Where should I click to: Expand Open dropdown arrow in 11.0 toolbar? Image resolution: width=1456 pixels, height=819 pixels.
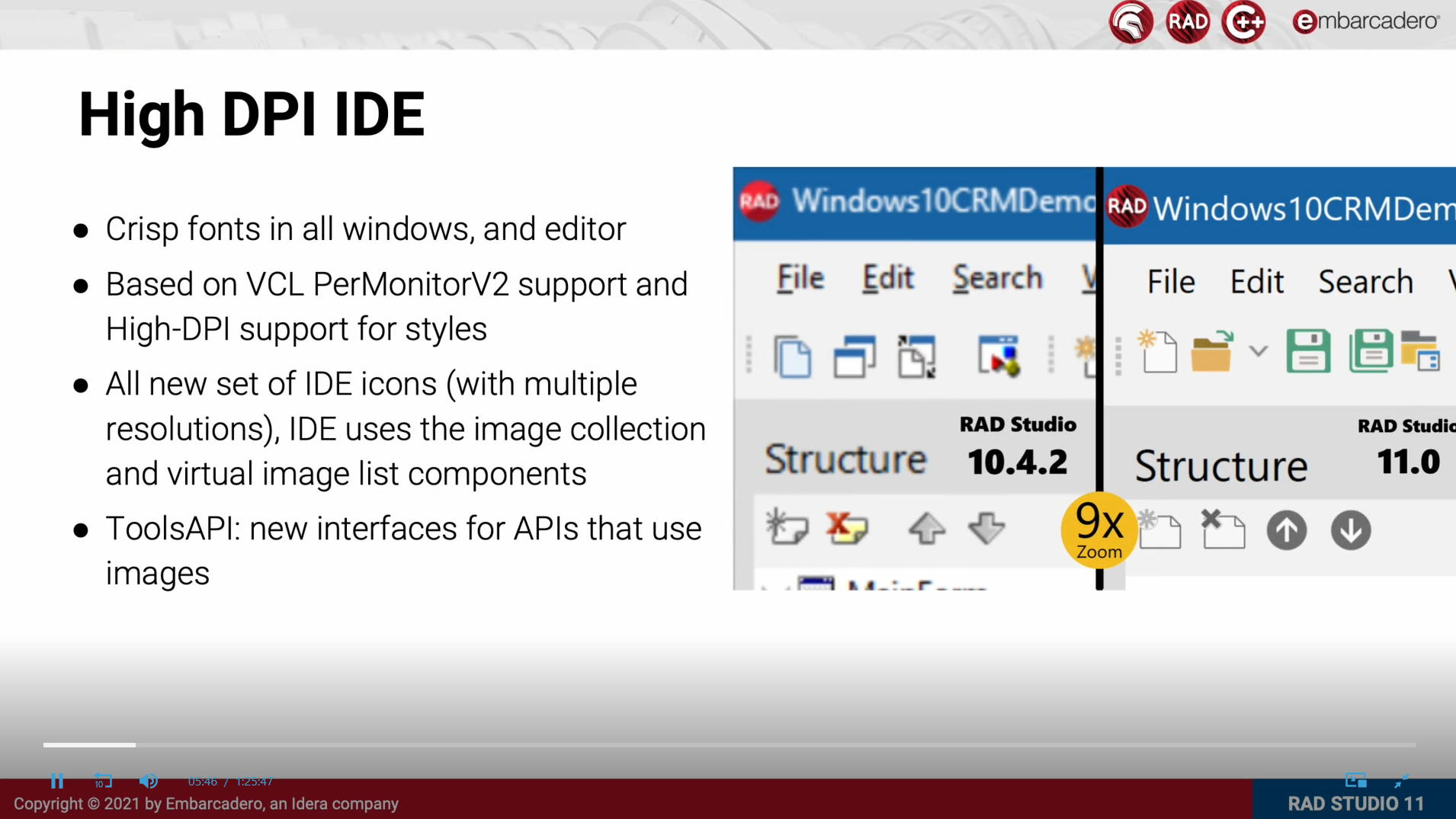coord(1259,351)
